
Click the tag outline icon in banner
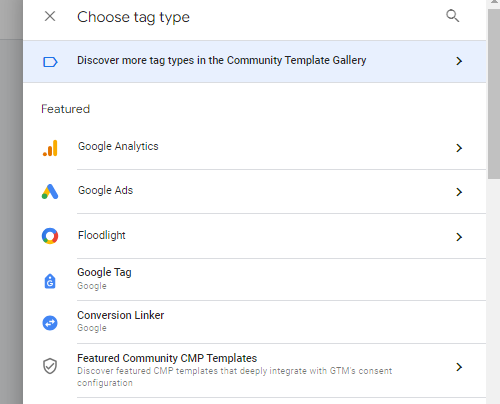pos(50,62)
